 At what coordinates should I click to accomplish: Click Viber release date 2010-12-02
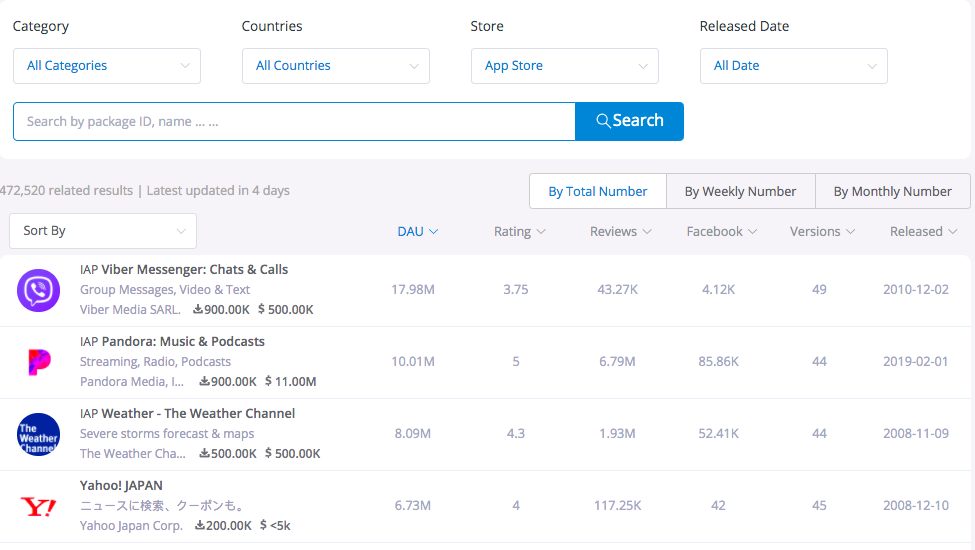[916, 289]
